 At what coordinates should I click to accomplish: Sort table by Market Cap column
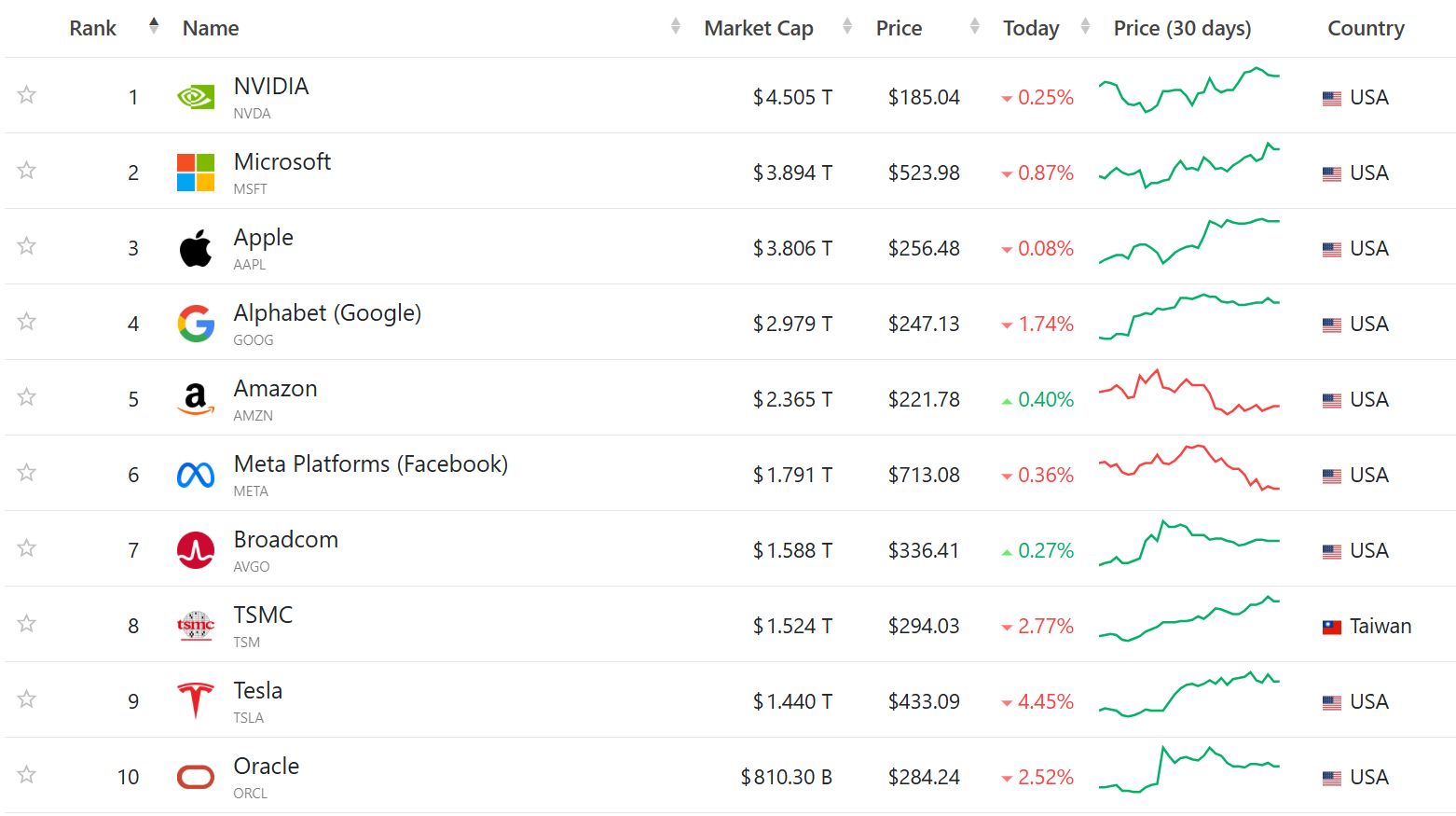759,28
